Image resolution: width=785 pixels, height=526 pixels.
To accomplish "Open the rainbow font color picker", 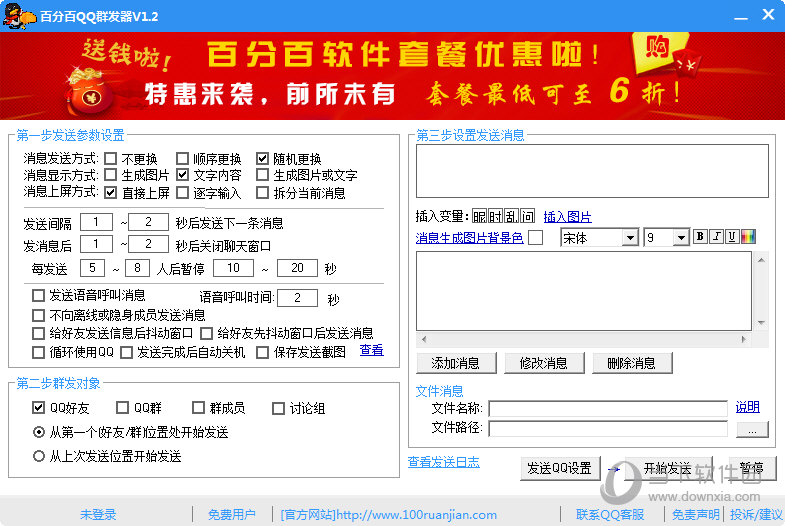I will [748, 236].
